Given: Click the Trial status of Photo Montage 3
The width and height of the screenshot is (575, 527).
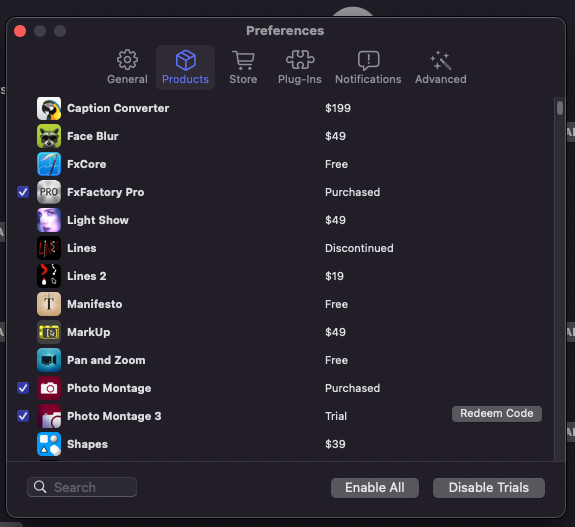Looking at the screenshot, I should (336, 416).
